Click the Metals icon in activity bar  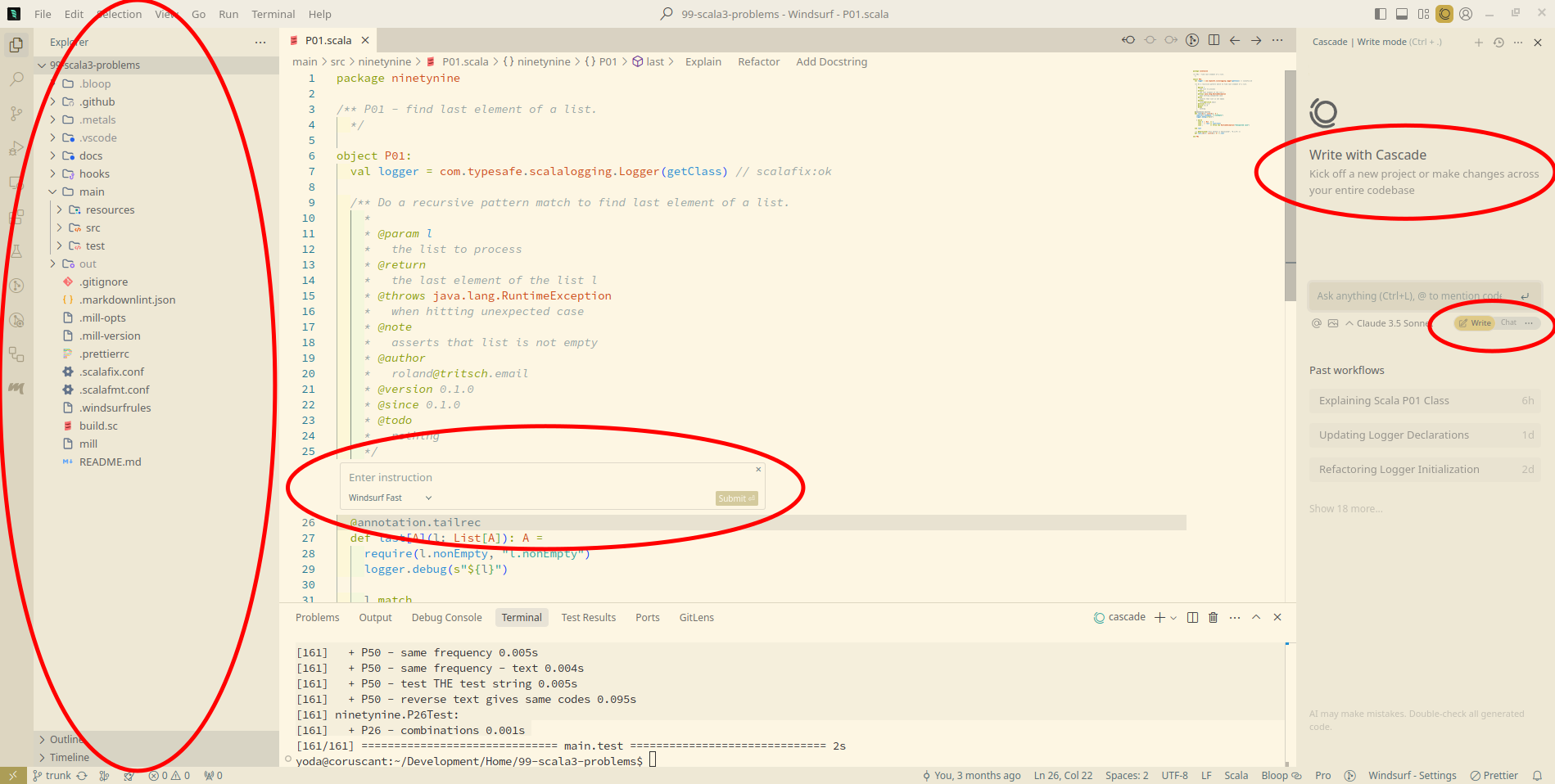tap(16, 388)
